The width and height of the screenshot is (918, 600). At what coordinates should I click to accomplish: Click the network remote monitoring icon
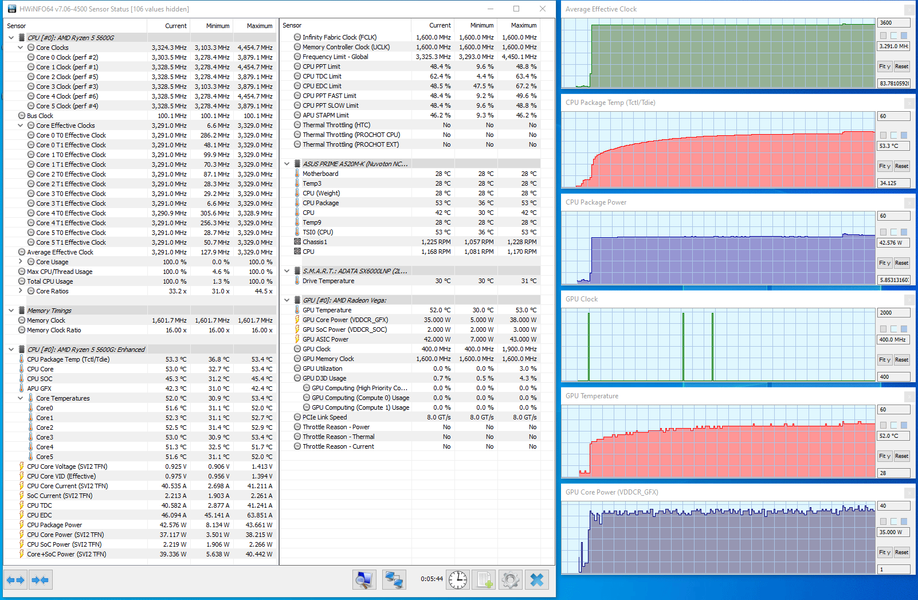(394, 580)
